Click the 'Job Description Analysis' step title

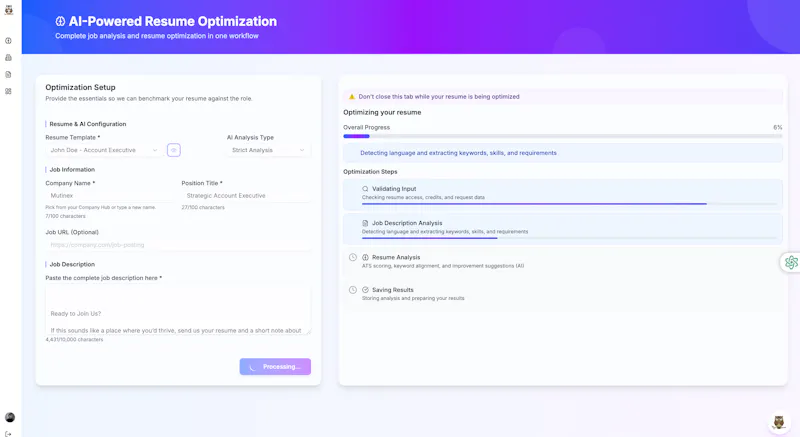click(x=407, y=223)
